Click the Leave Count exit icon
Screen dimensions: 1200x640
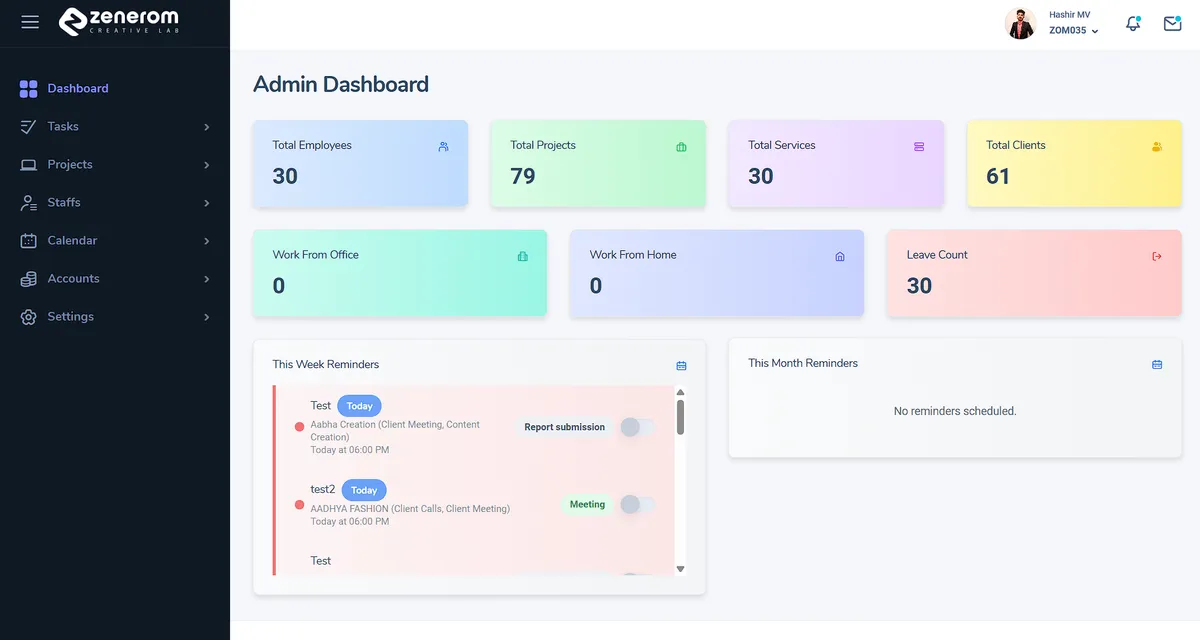point(1157,257)
